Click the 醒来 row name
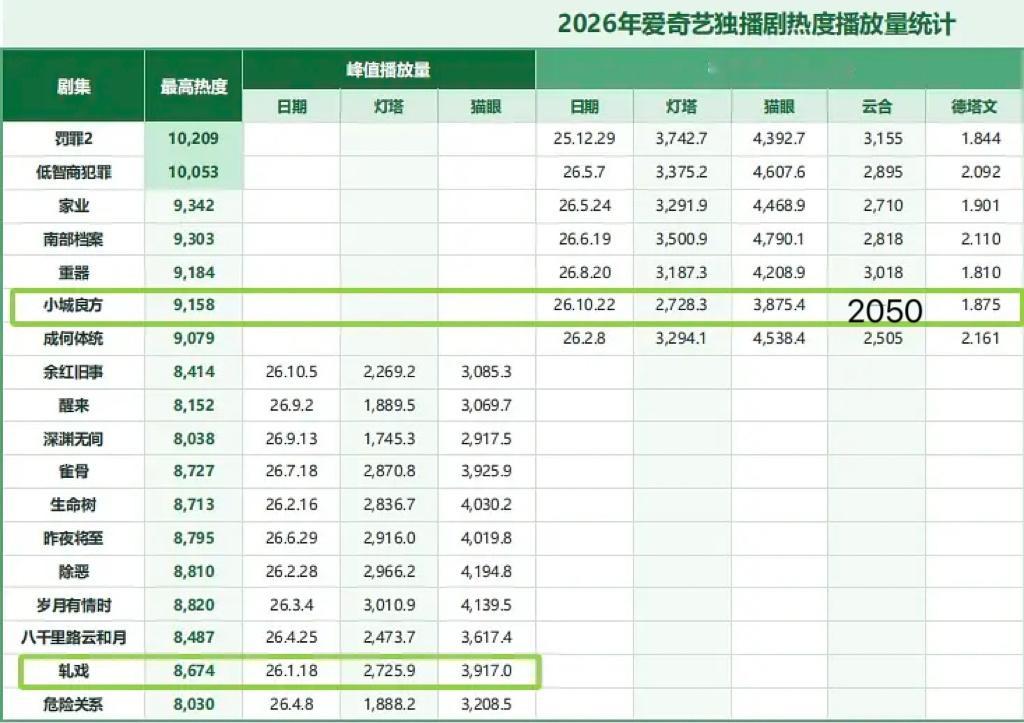 click(x=73, y=406)
